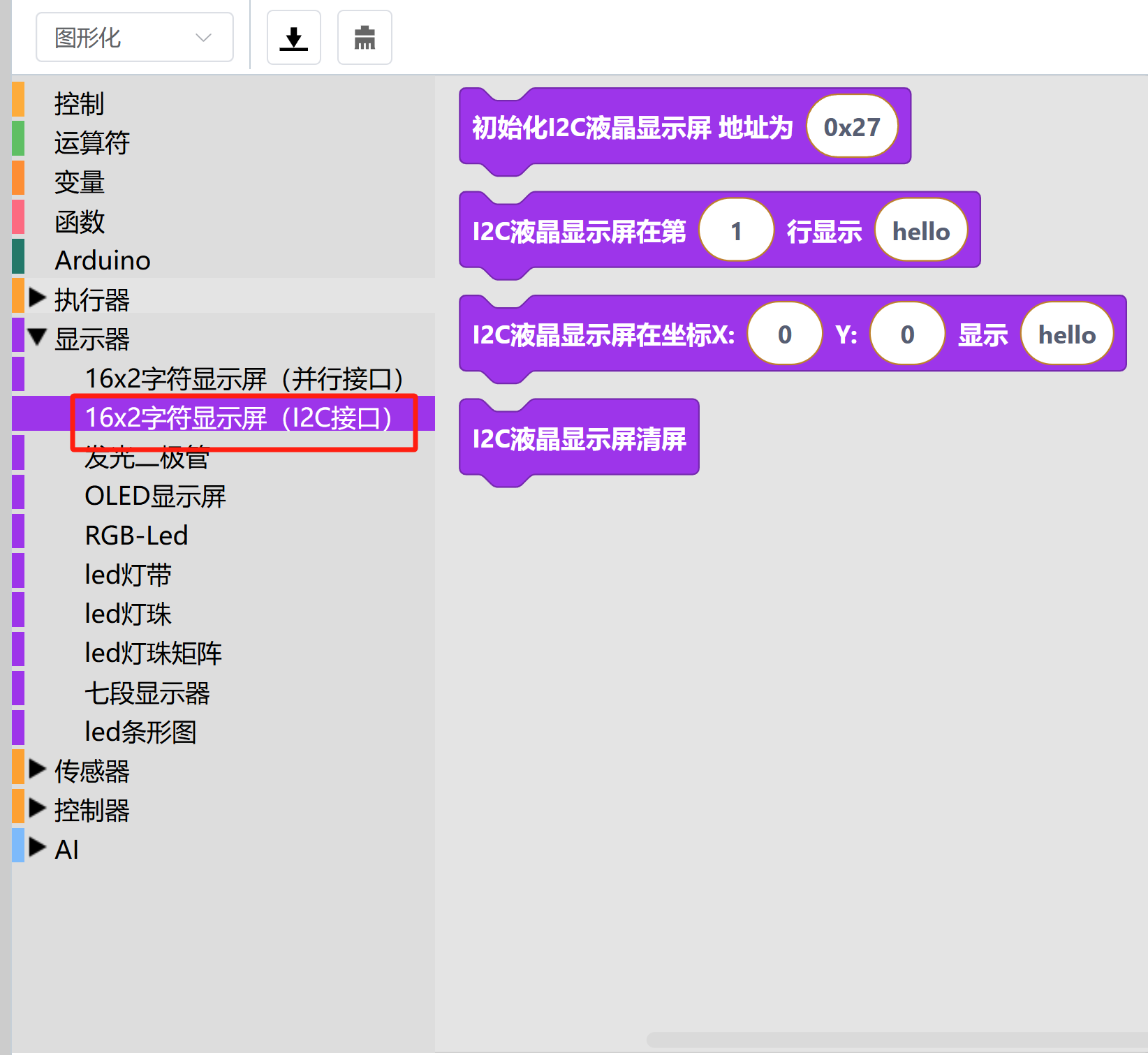Choose 16x2字符显示屏 (并行接口) item
This screenshot has width=1148, height=1055.
tap(244, 378)
